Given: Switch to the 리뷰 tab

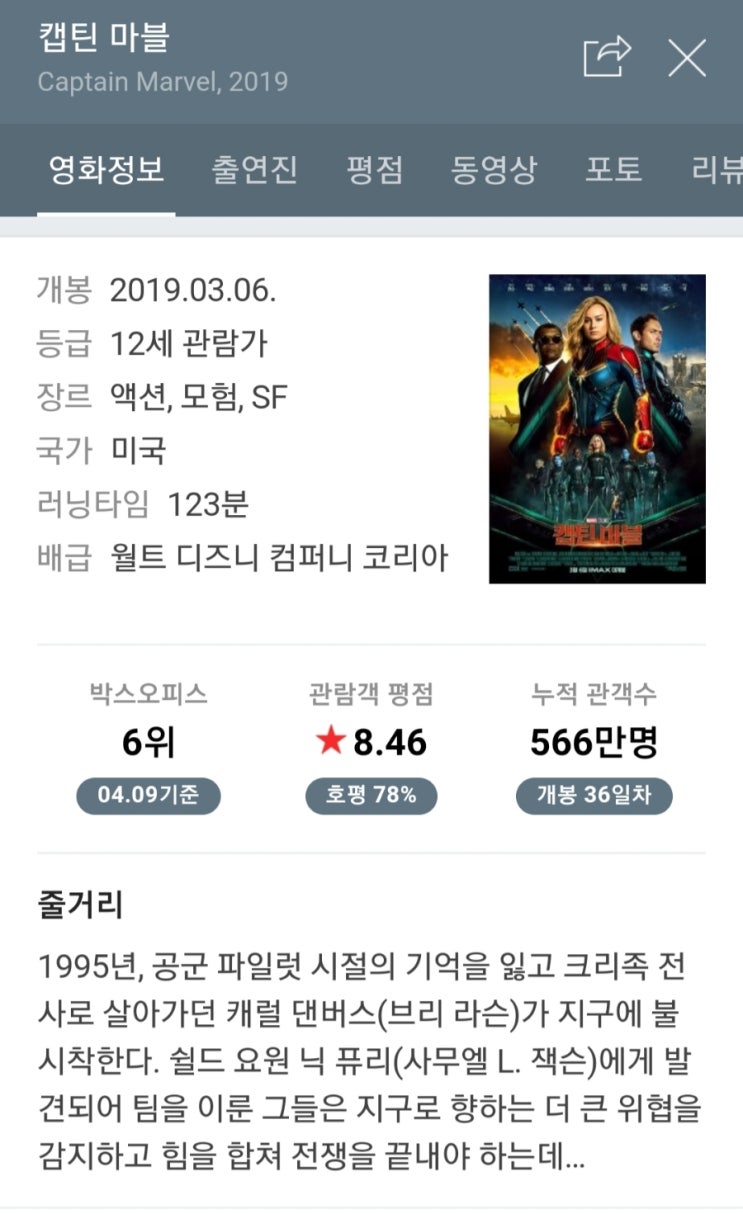Looking at the screenshot, I should 717,169.
